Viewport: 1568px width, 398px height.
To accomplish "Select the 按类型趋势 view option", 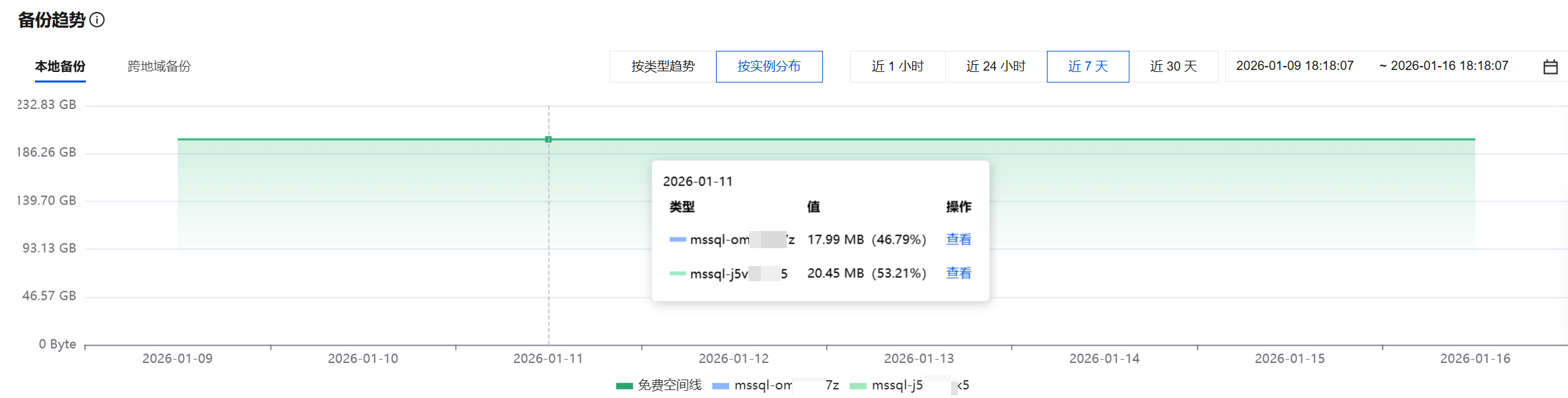I will 662,67.
